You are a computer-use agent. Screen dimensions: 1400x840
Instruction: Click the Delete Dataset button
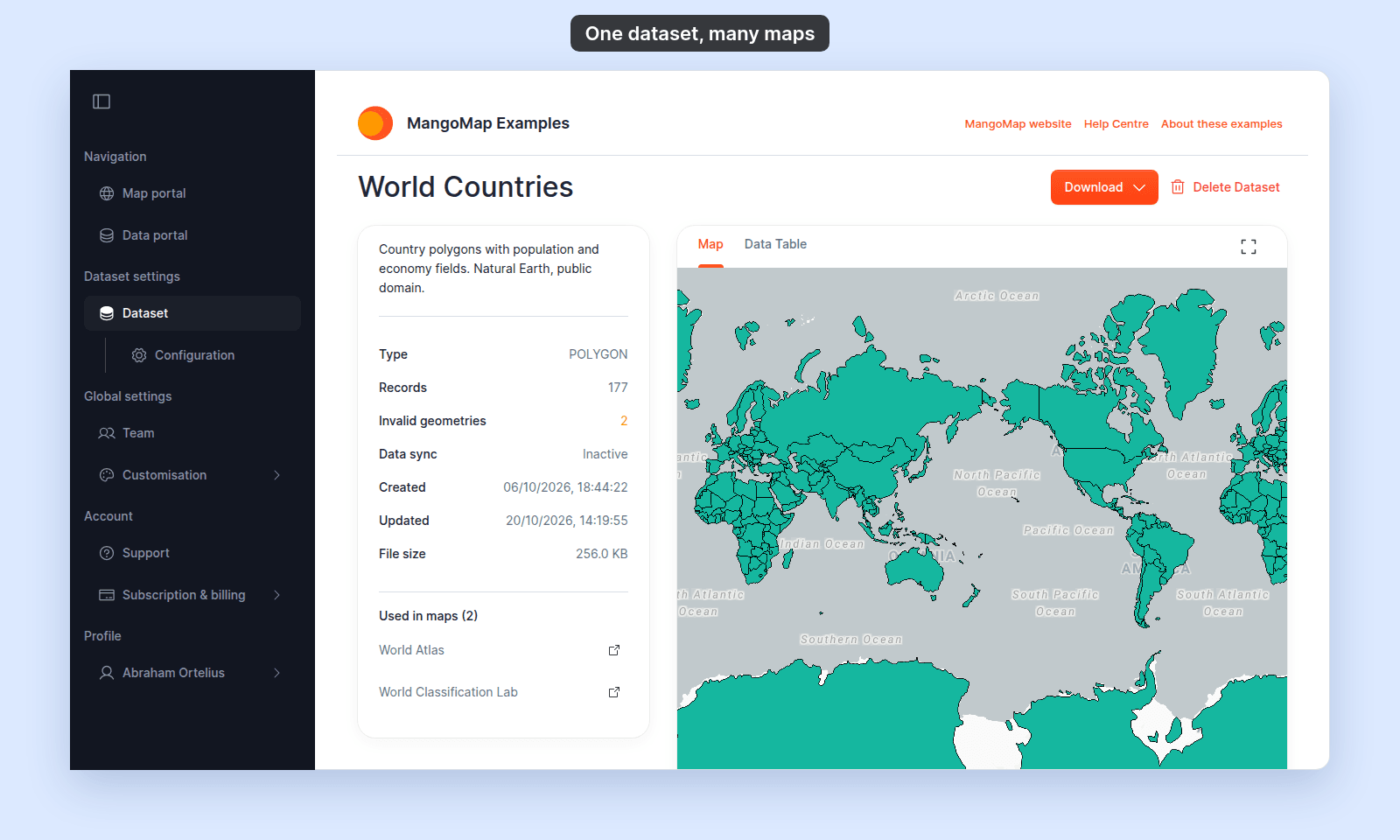point(1225,187)
